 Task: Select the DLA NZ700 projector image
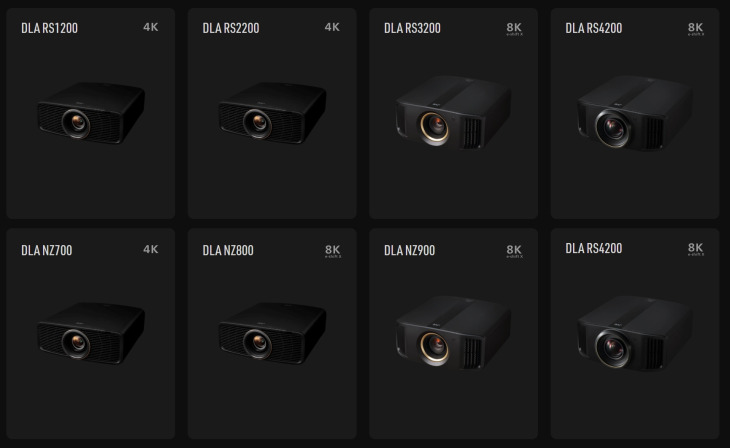click(x=91, y=333)
